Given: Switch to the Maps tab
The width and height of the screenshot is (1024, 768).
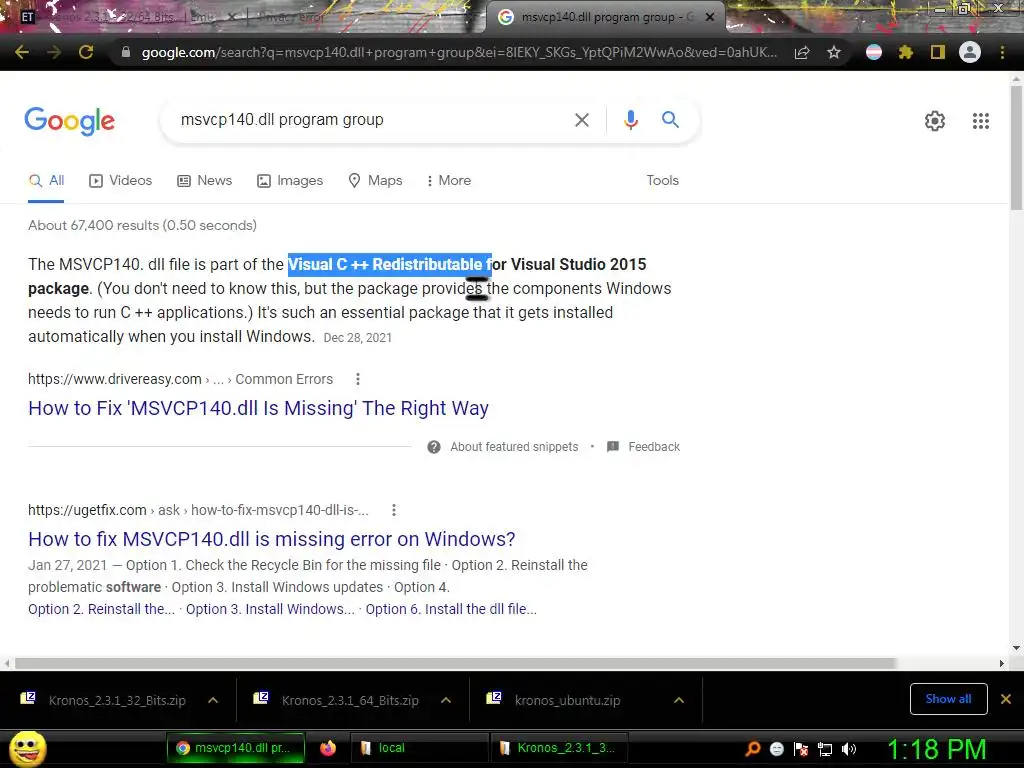Looking at the screenshot, I should point(376,180).
